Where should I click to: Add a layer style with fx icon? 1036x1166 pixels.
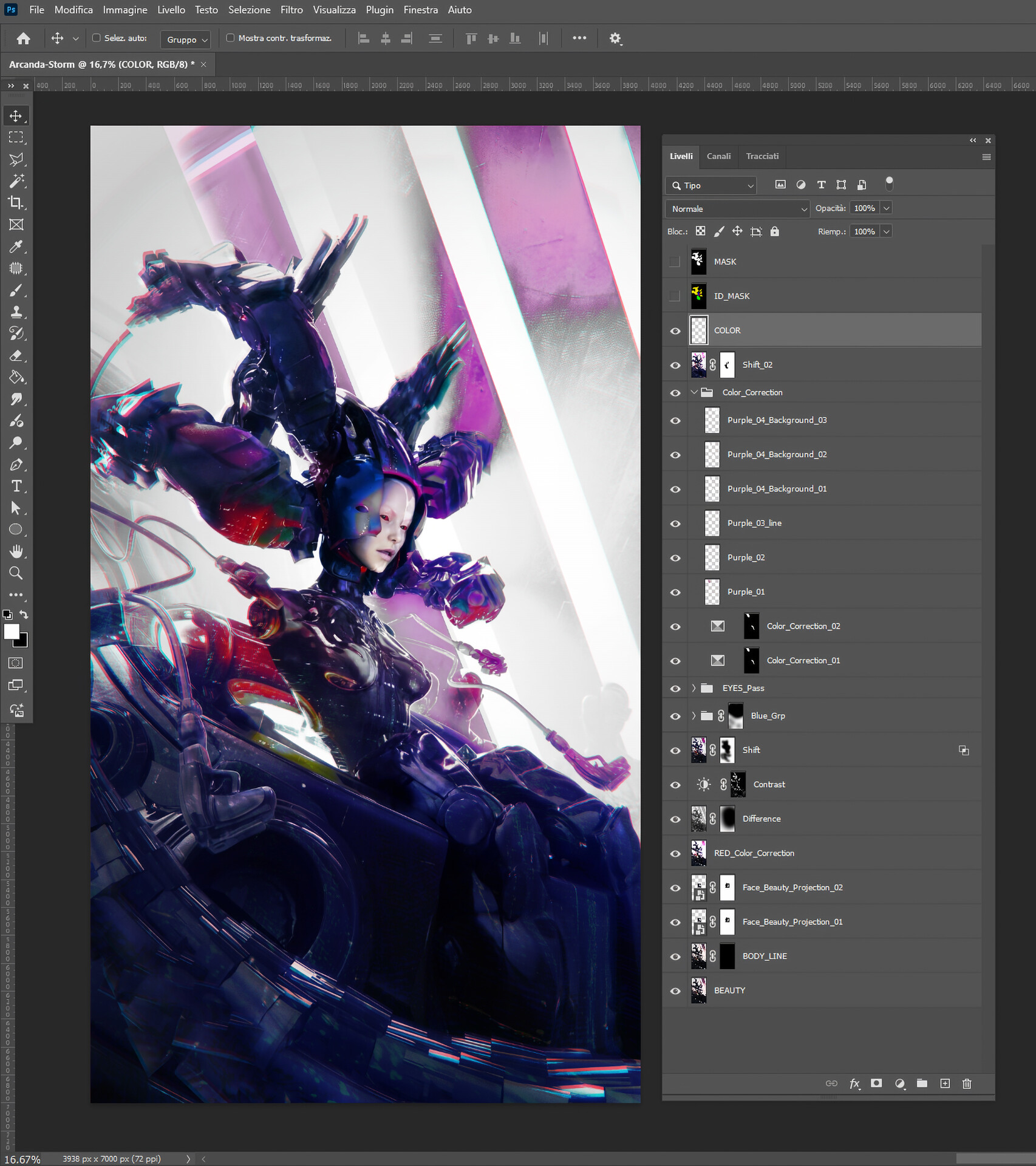click(854, 1083)
